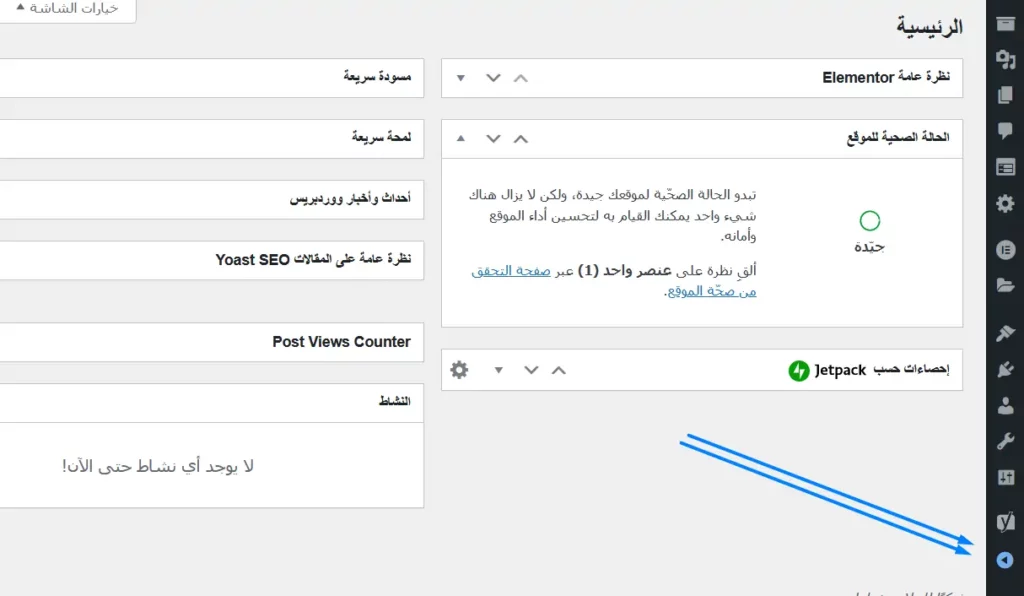This screenshot has width=1024, height=596.
Task: Open the خيارات الشاشة screen options dropdown
Action: pyautogui.click(x=68, y=9)
